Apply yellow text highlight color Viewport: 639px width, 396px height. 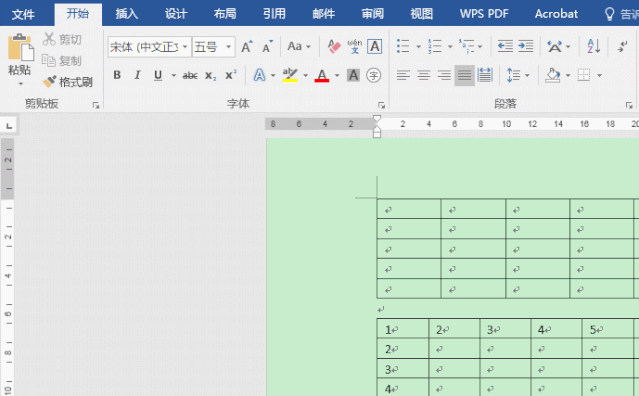(290, 75)
